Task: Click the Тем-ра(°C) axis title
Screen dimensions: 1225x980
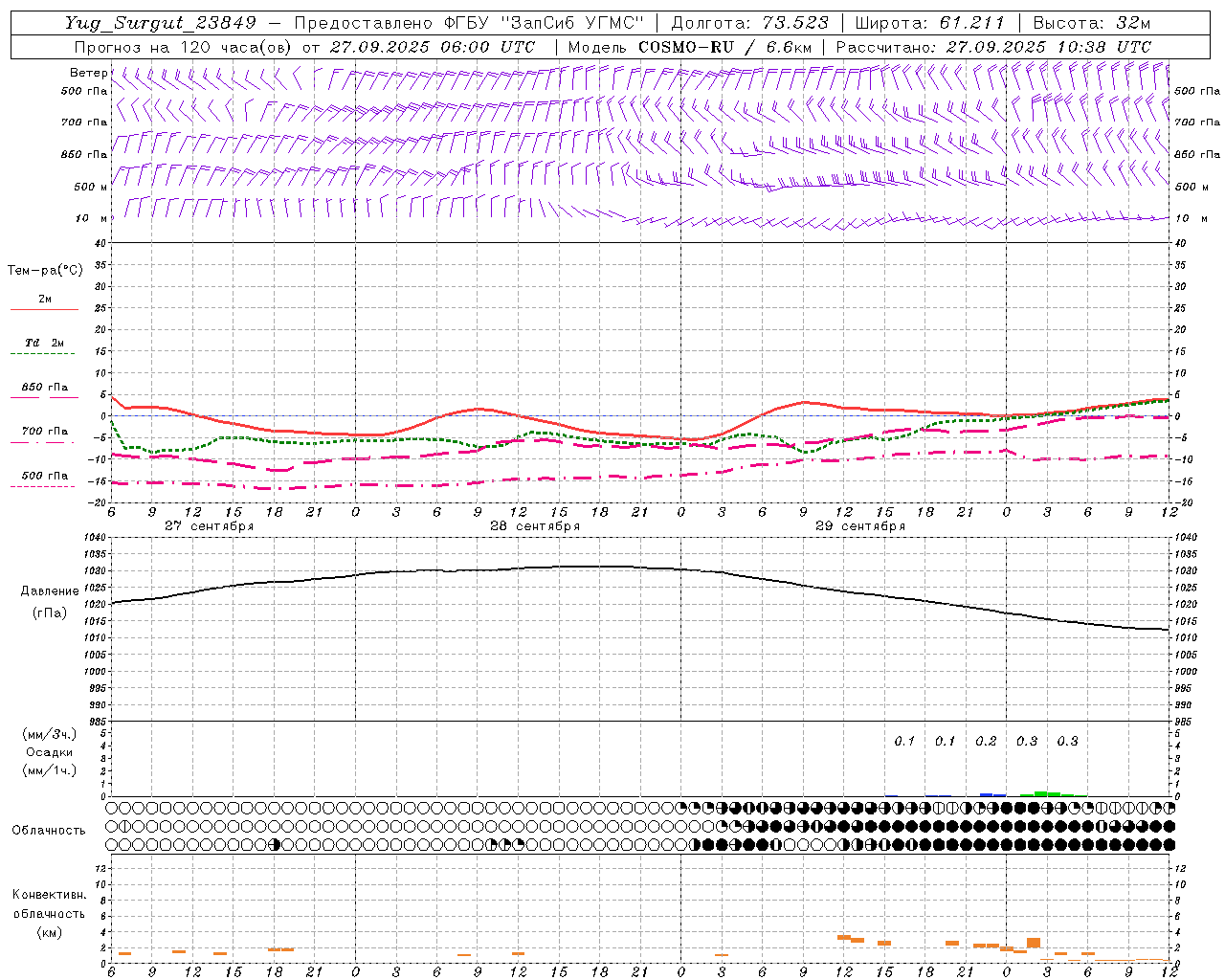Action: [45, 271]
